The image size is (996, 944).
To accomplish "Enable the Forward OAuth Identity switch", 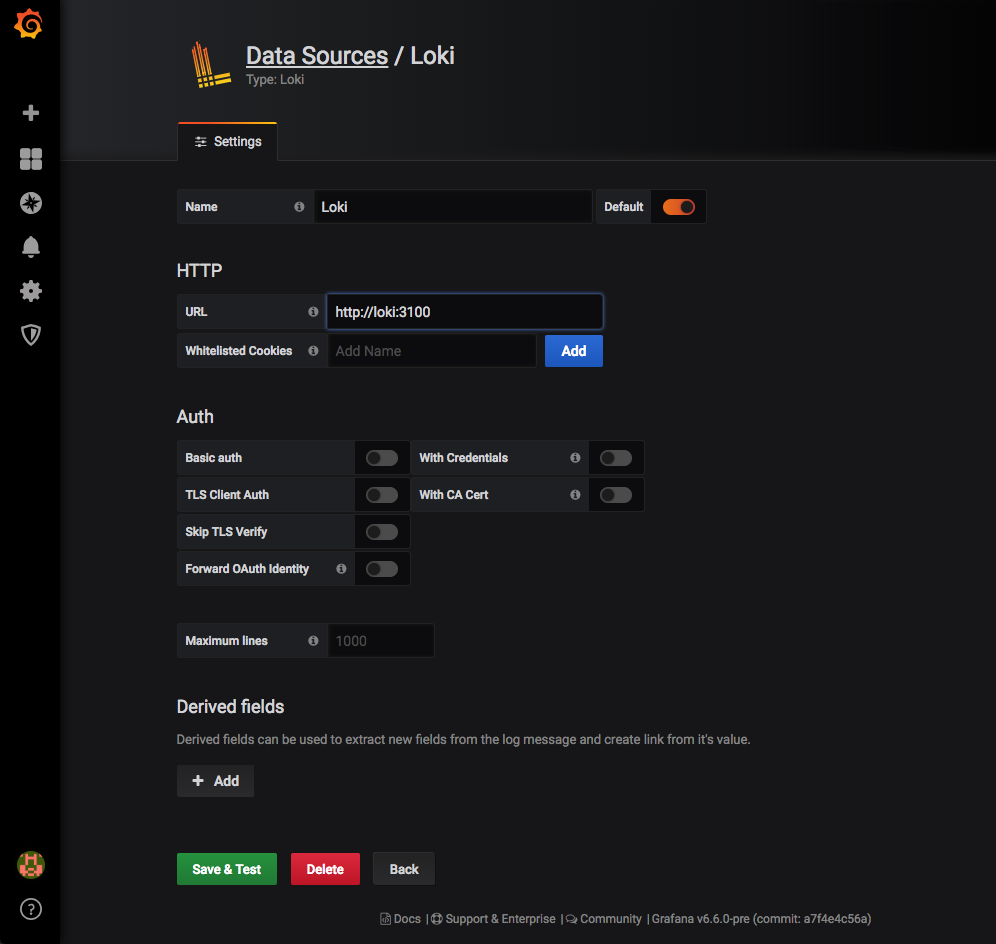I will coord(382,569).
